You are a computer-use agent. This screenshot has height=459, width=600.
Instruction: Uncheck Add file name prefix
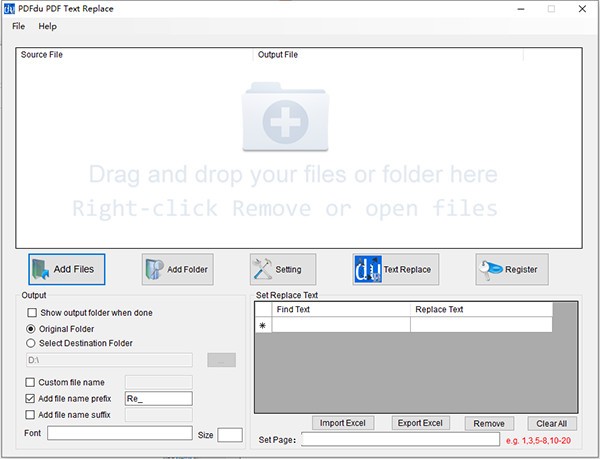[30, 399]
